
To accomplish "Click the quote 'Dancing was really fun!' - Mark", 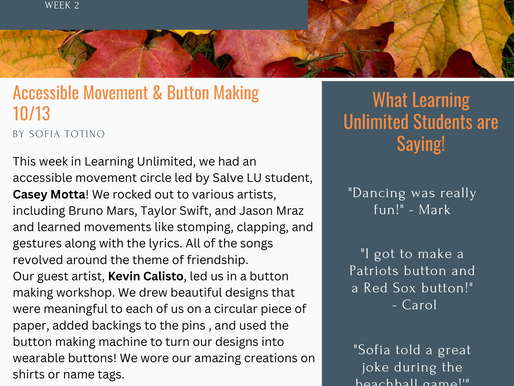I will pyautogui.click(x=412, y=201).
